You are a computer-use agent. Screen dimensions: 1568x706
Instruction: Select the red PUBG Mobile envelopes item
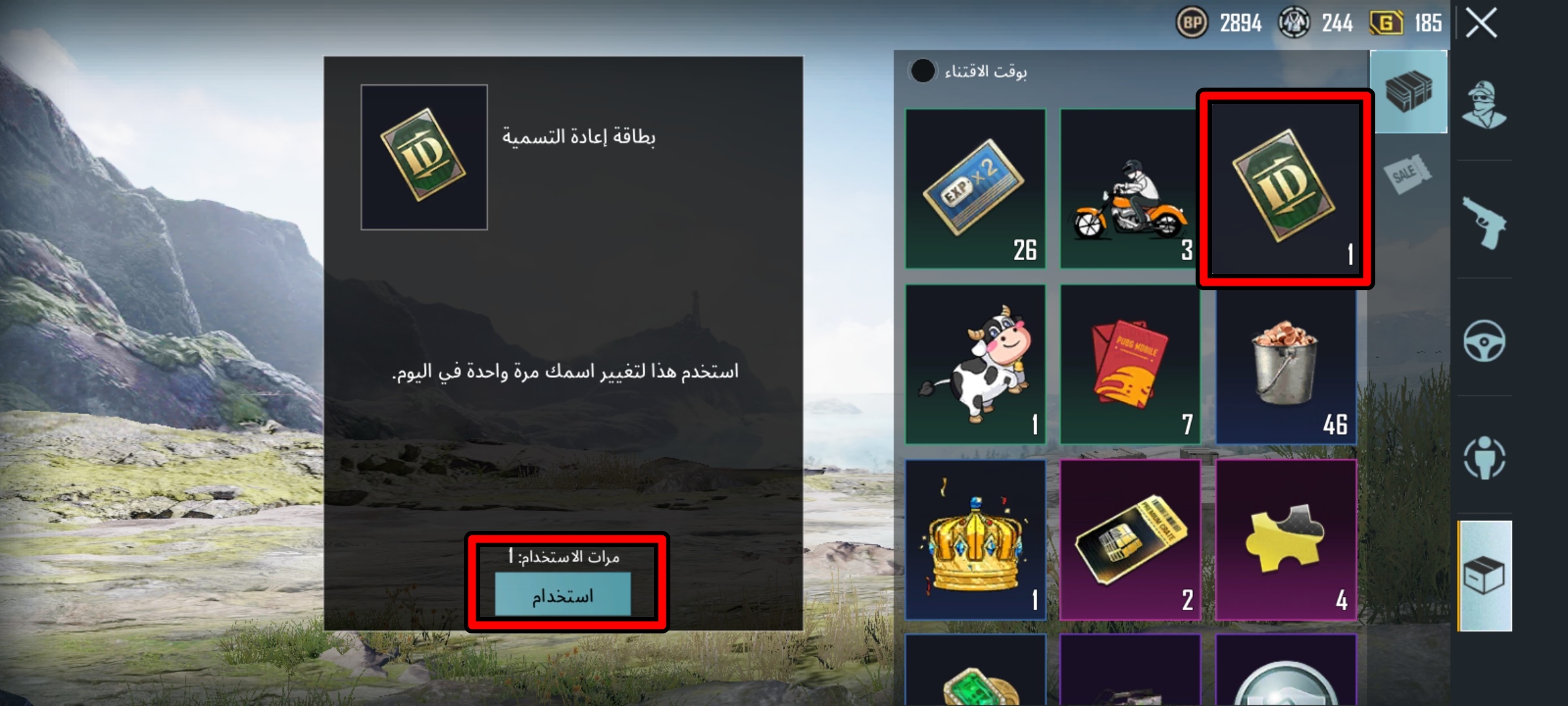(1130, 364)
